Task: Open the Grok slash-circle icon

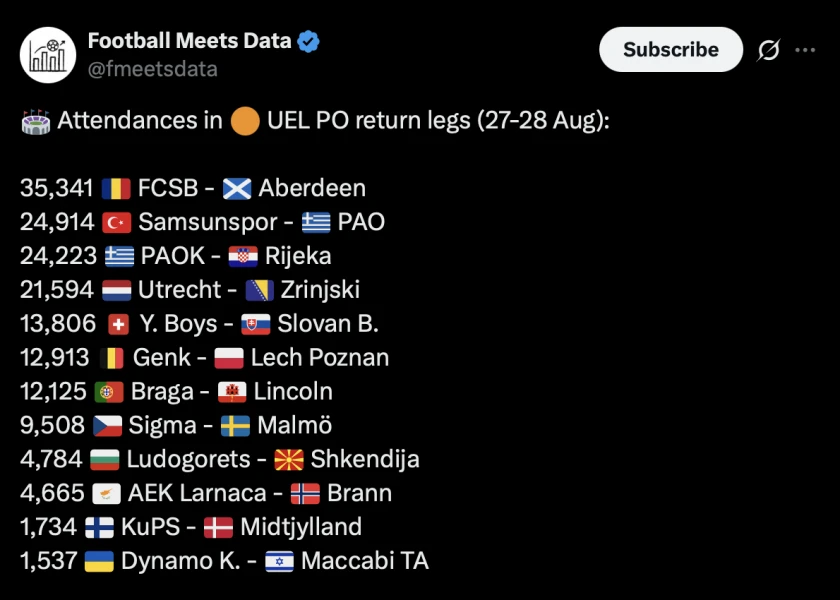Action: click(768, 50)
